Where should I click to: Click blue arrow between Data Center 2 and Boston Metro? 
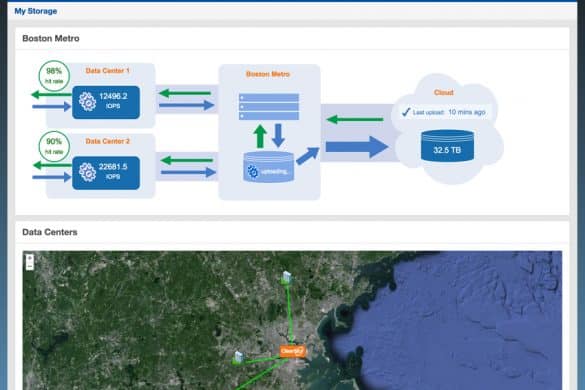(188, 172)
